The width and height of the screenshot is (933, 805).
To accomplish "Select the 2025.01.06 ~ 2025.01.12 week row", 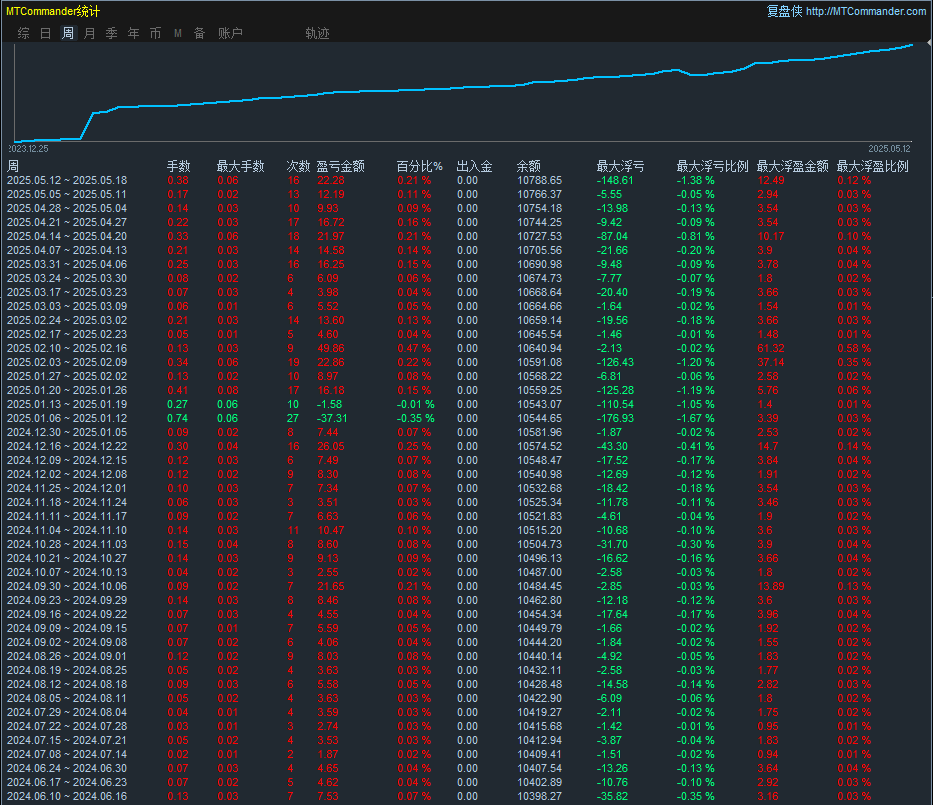I will (x=67, y=418).
